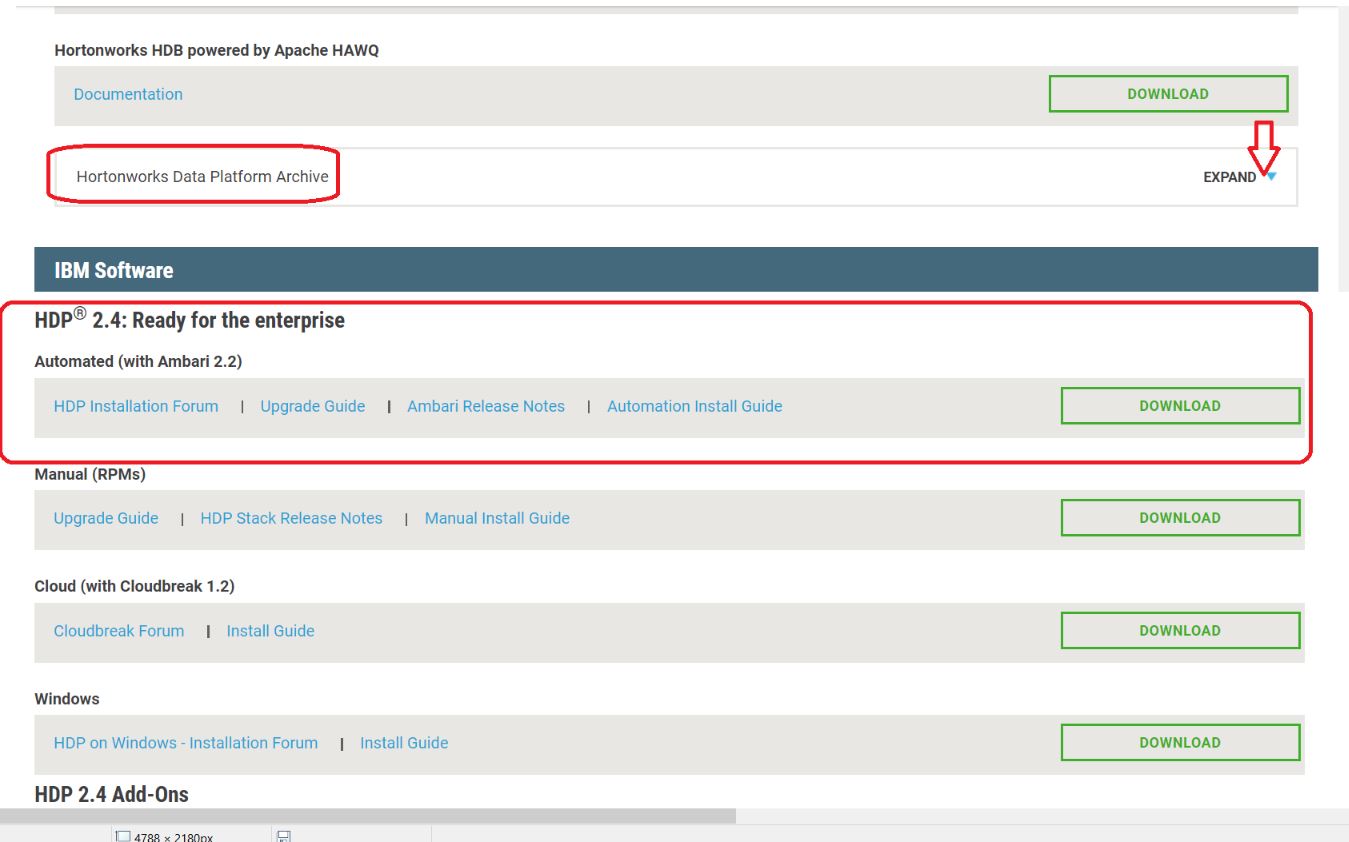Click DOWNLOAD for Automated with Ambari 2.2
The width and height of the screenshot is (1349, 842).
(x=1178, y=406)
